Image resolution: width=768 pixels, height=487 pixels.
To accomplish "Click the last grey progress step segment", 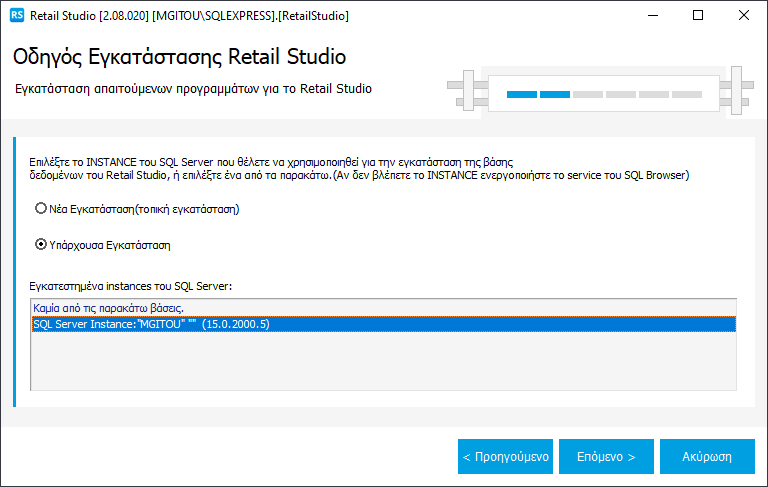I will pyautogui.click(x=687, y=94).
